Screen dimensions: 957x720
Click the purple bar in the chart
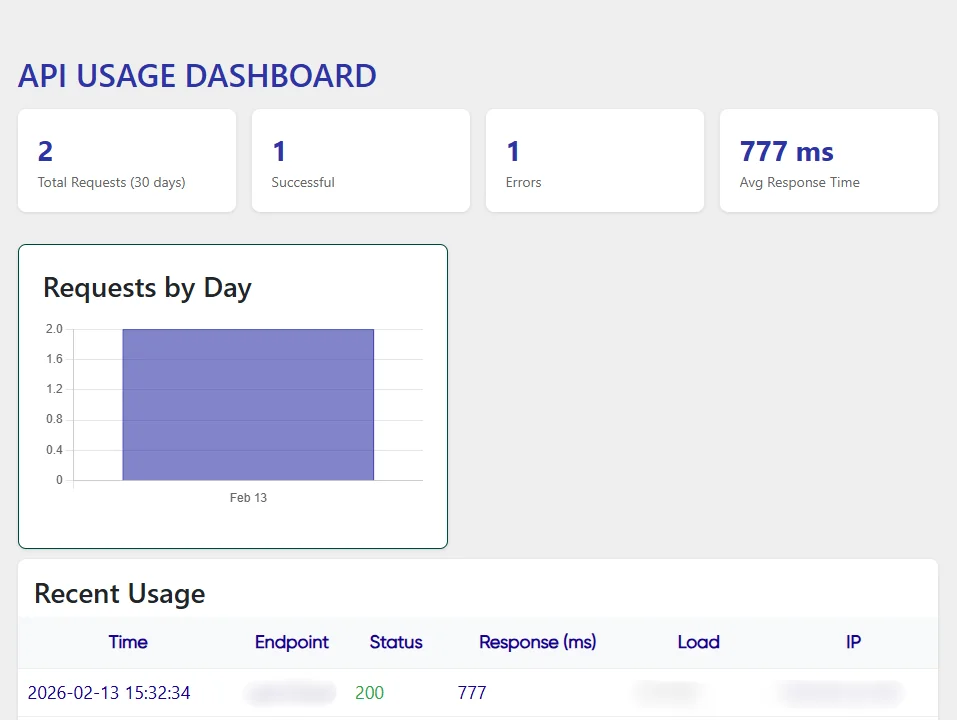pyautogui.click(x=248, y=404)
